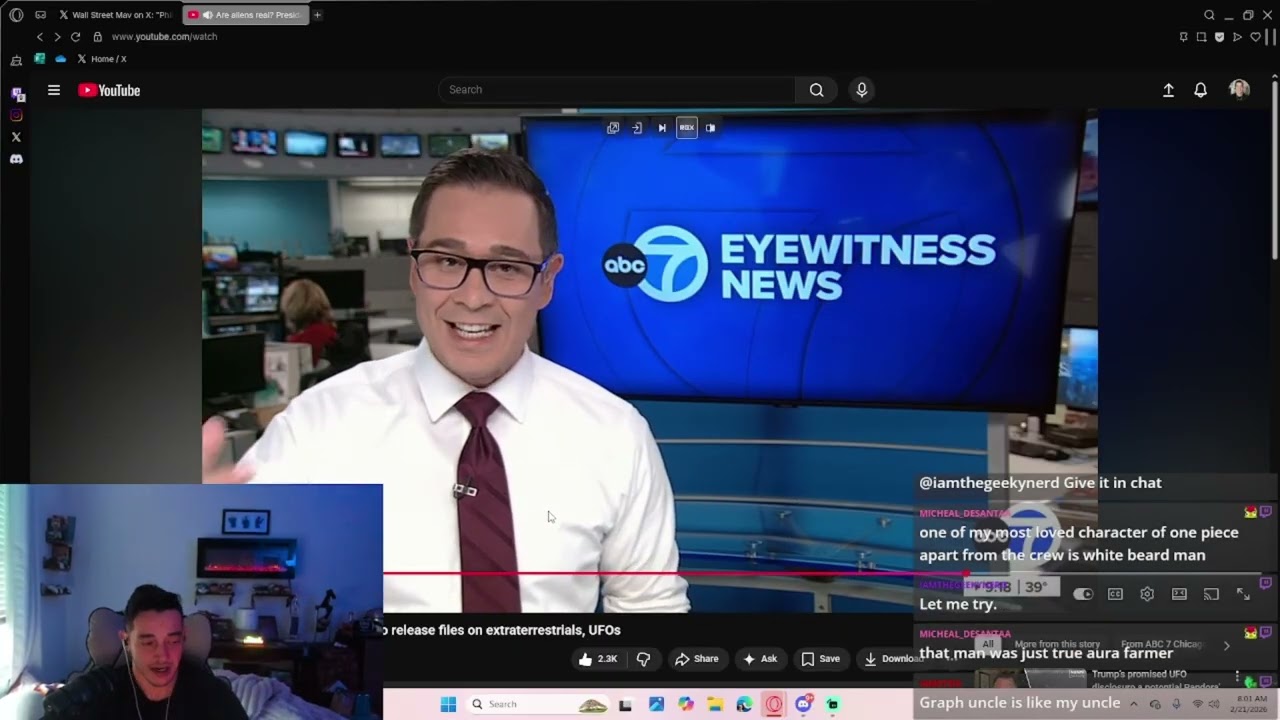Click in the YouTube search field
Viewport: 1280px width, 720px height.
617,90
